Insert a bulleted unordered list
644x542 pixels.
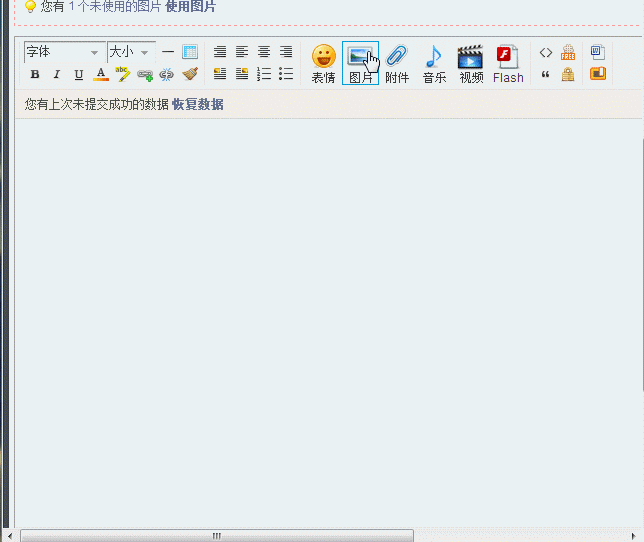(286, 74)
